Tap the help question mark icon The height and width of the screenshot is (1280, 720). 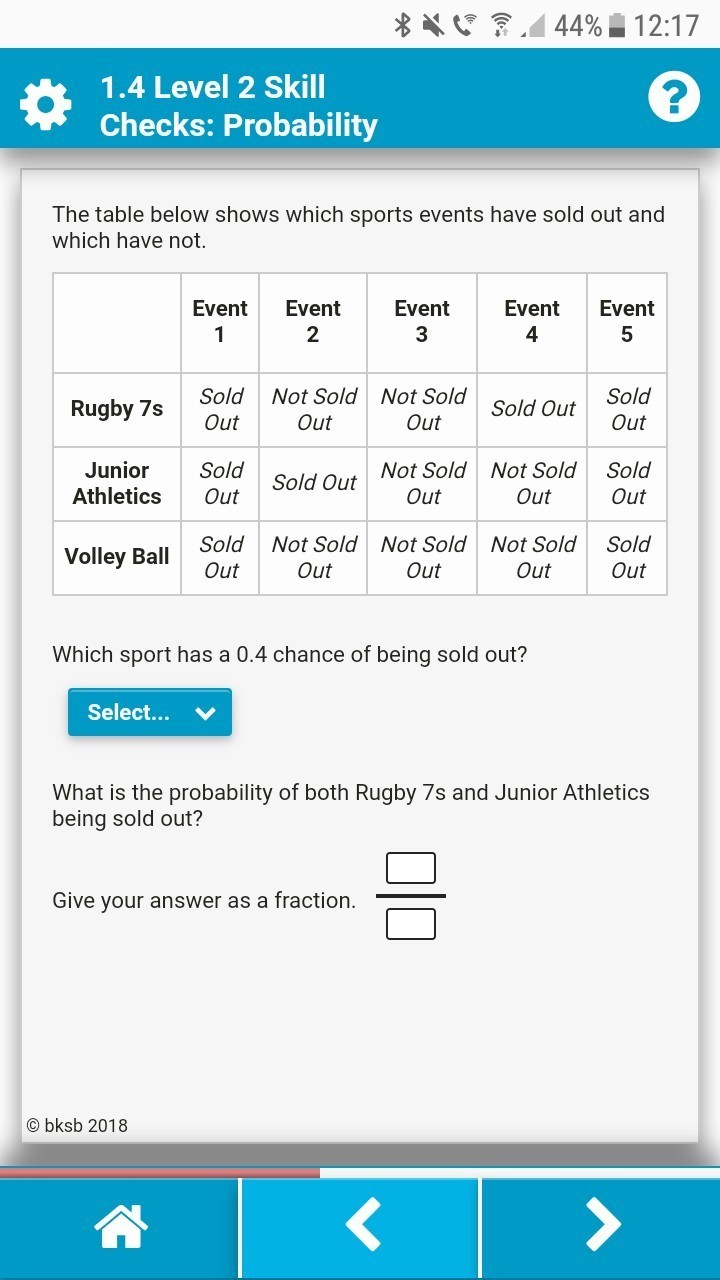click(x=673, y=99)
